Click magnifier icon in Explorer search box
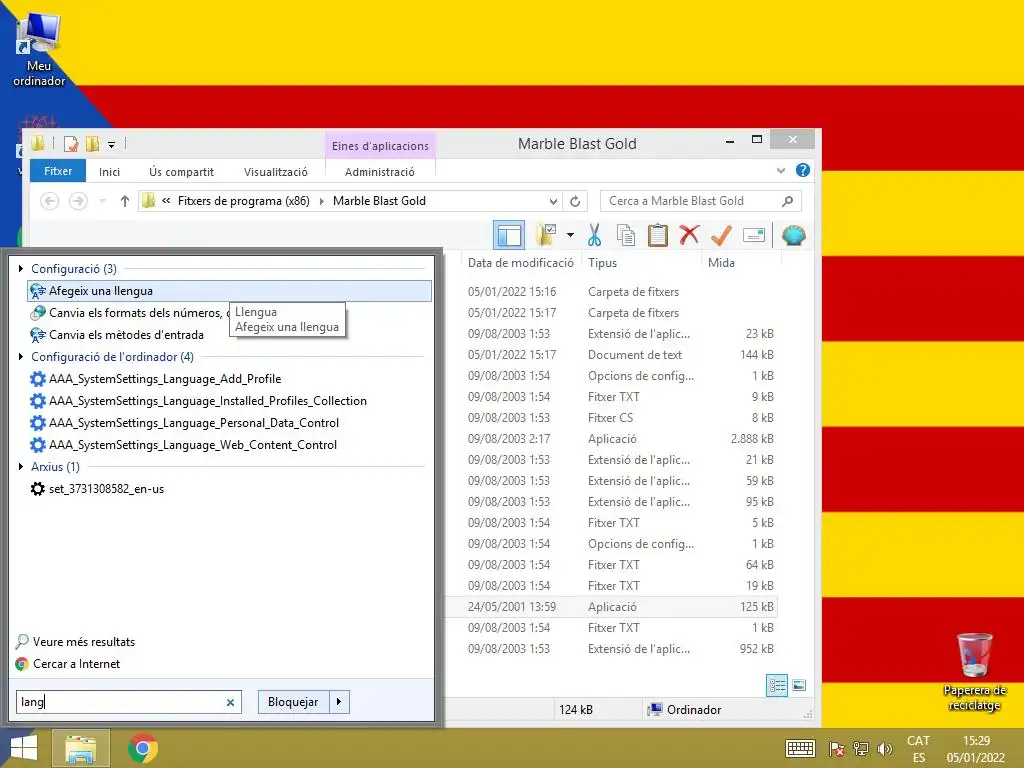1024x768 pixels. click(788, 201)
